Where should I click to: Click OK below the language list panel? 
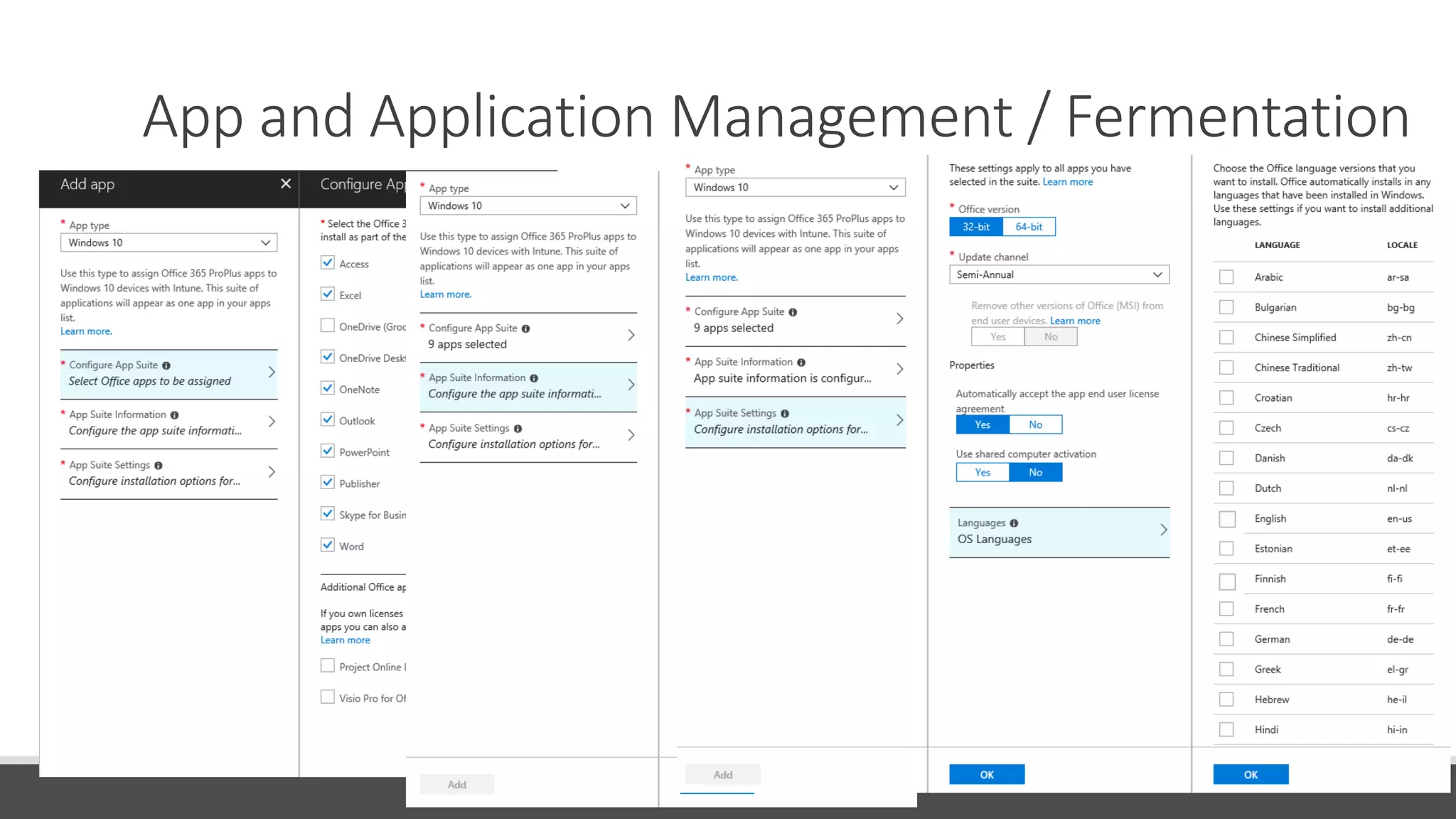[1251, 774]
